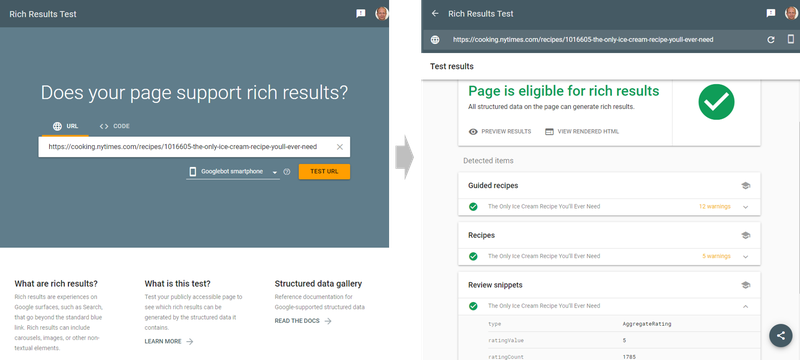The width and height of the screenshot is (800, 360).
Task: Click the Test results header label
Action: pos(452,66)
